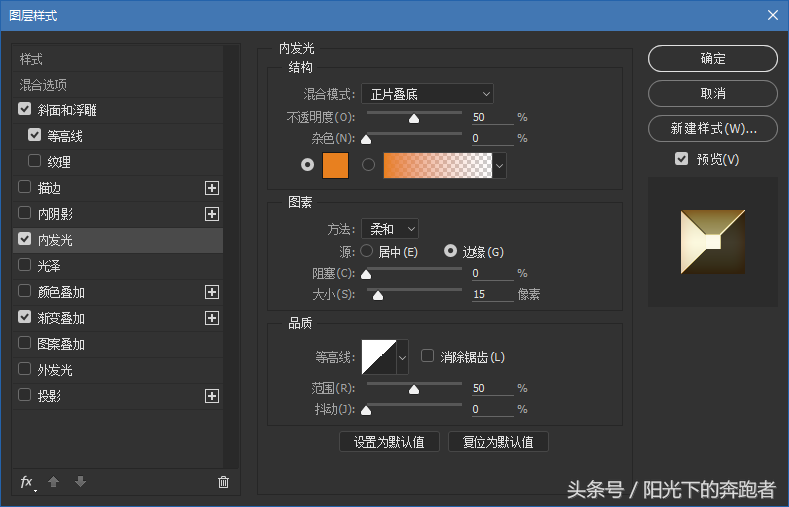Screen dimensions: 789x507
Task: Click 设置为默认值 button
Action: pyautogui.click(x=389, y=442)
